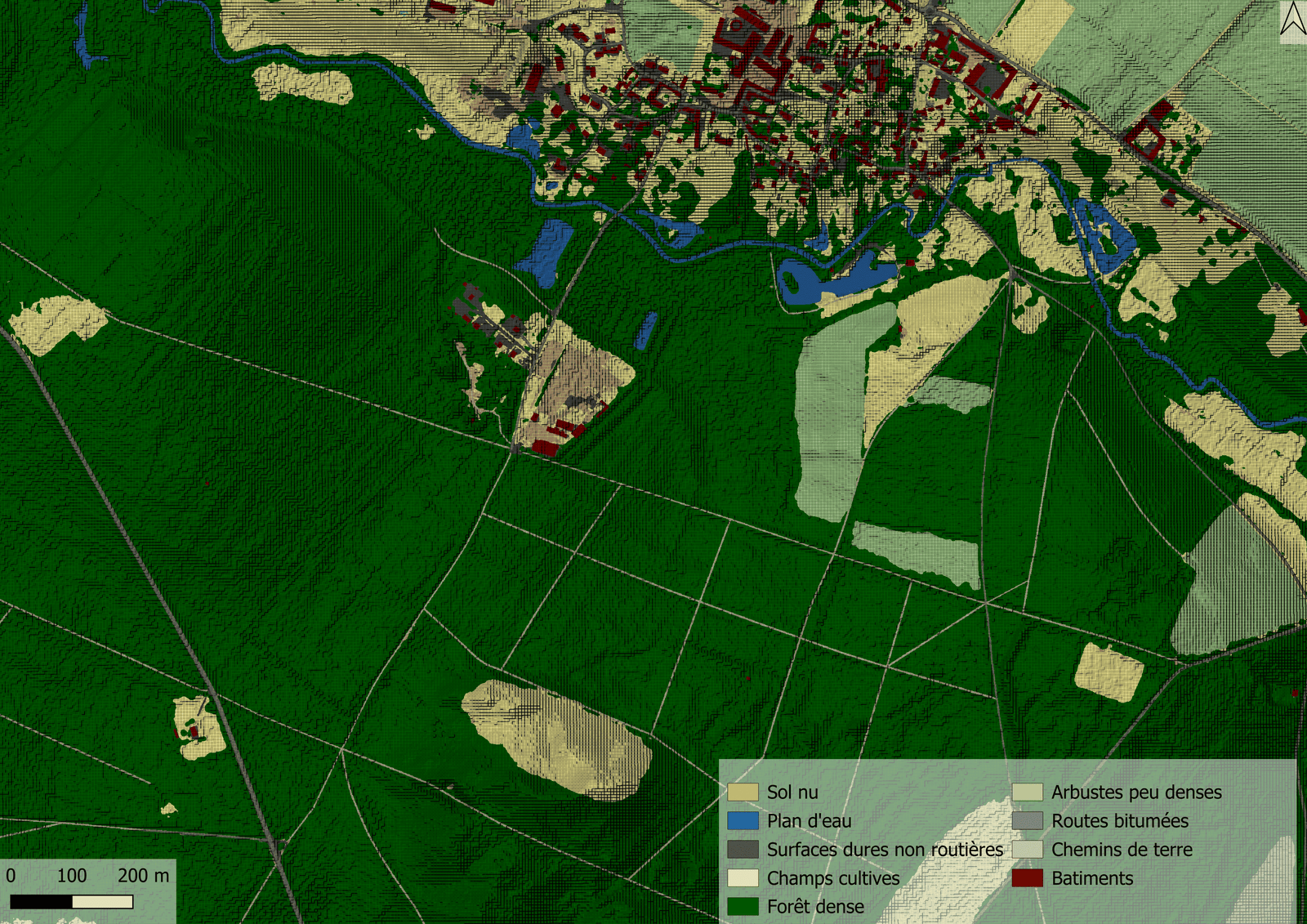Image resolution: width=1307 pixels, height=924 pixels.
Task: Pick the Champs cultivés legend swatch
Action: coord(743,878)
